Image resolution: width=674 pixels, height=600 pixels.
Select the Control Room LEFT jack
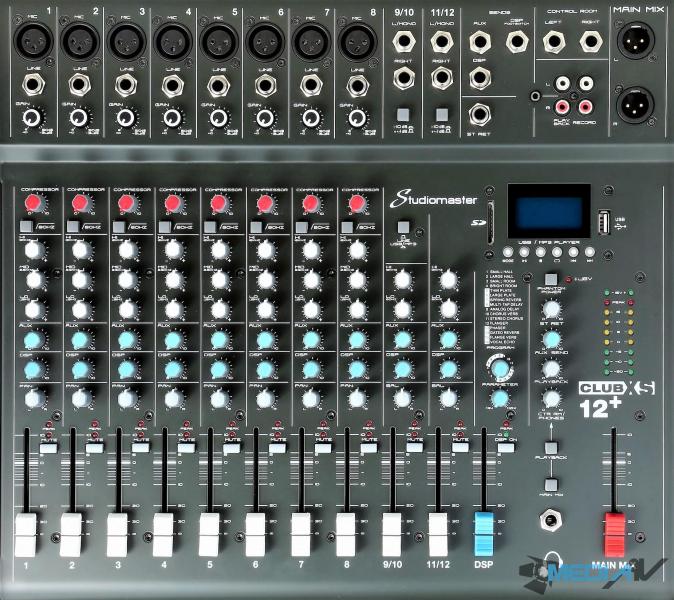(x=554, y=42)
